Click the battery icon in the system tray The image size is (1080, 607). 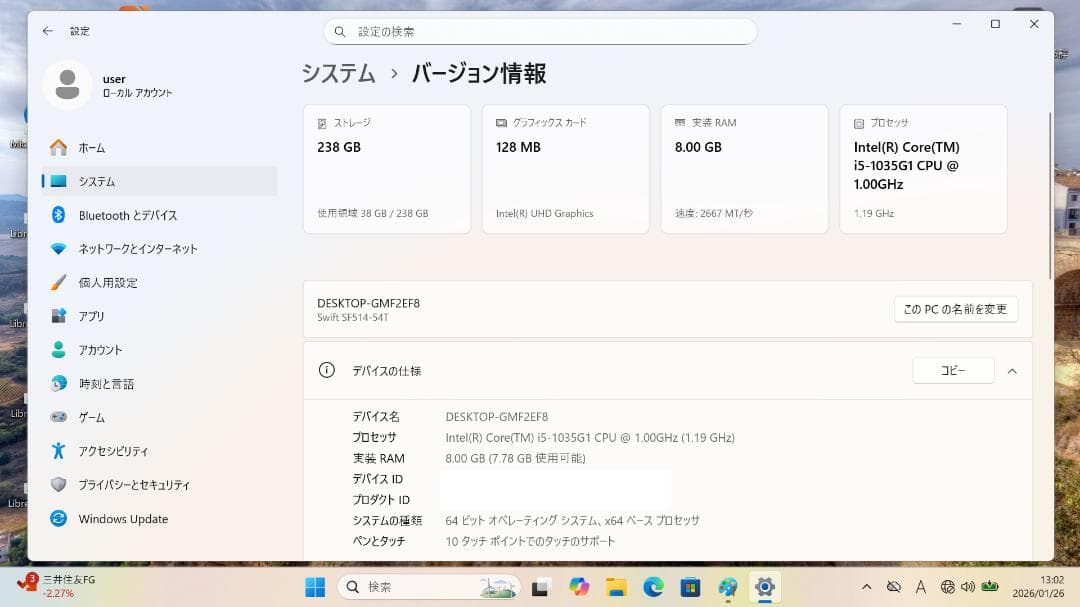[991, 588]
